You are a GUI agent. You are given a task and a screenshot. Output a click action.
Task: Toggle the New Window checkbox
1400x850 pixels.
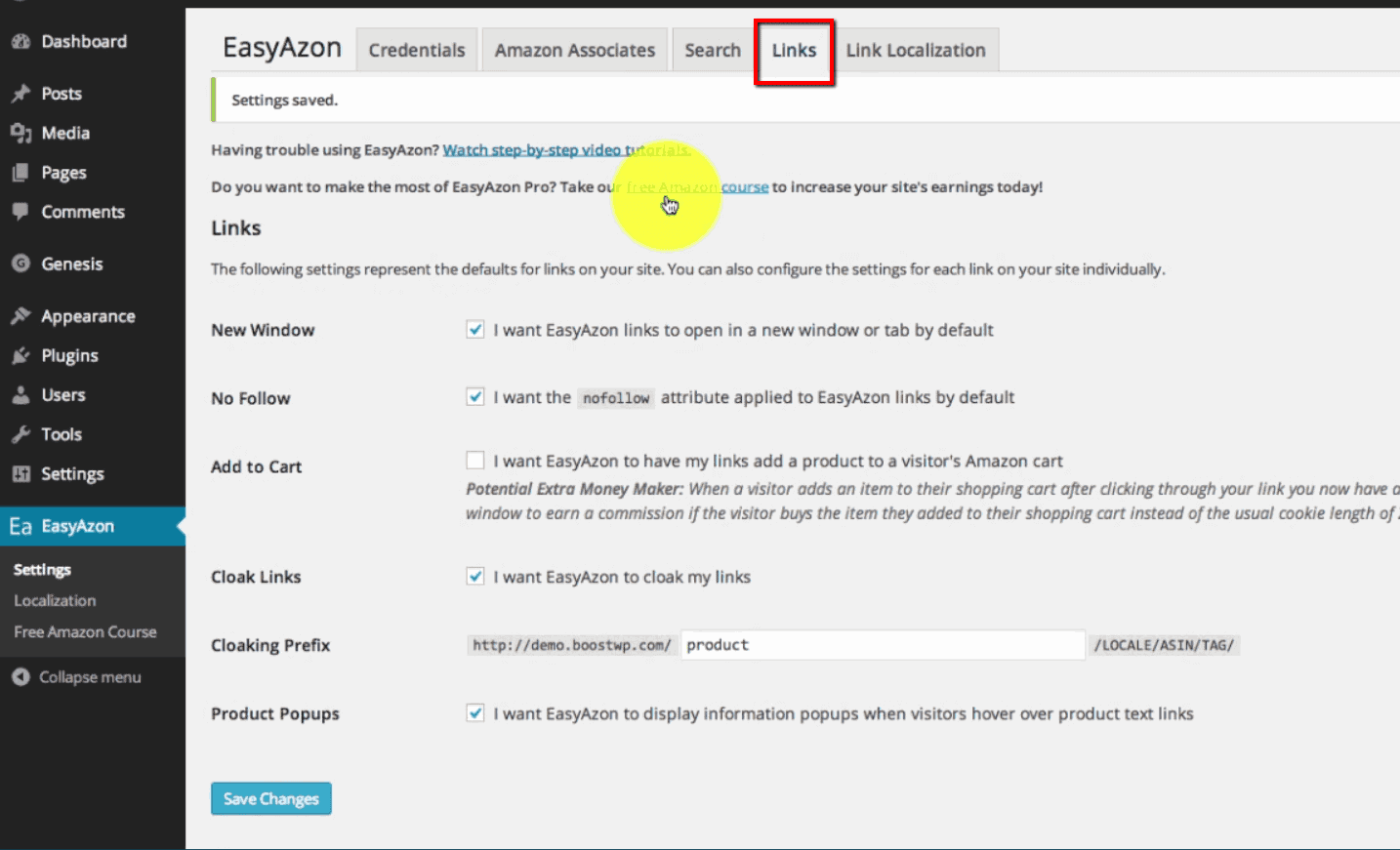(x=475, y=330)
